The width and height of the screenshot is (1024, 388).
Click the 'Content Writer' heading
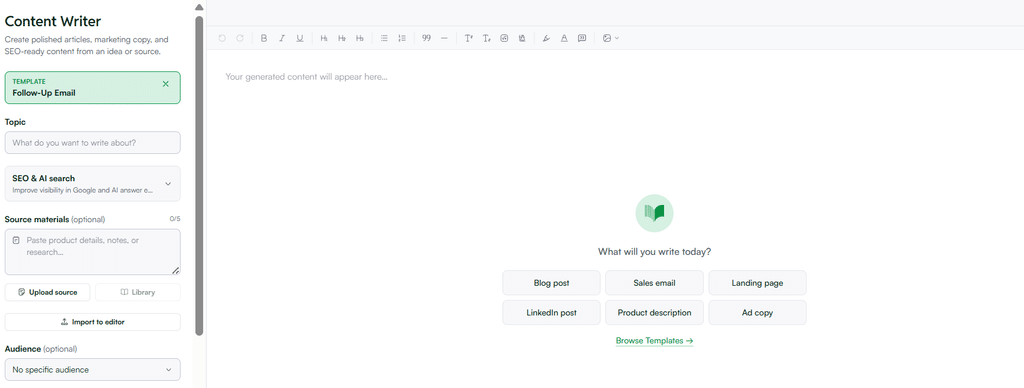click(53, 22)
